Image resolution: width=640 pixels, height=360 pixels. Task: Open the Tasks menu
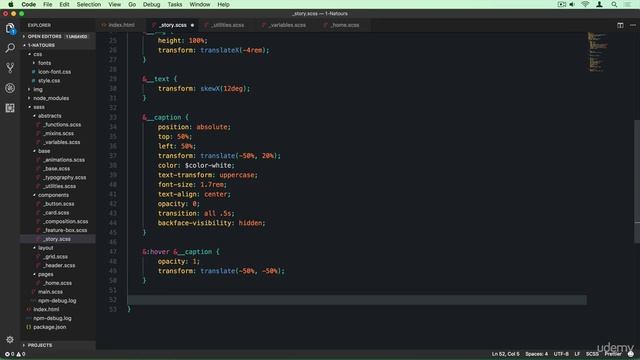click(175, 4)
